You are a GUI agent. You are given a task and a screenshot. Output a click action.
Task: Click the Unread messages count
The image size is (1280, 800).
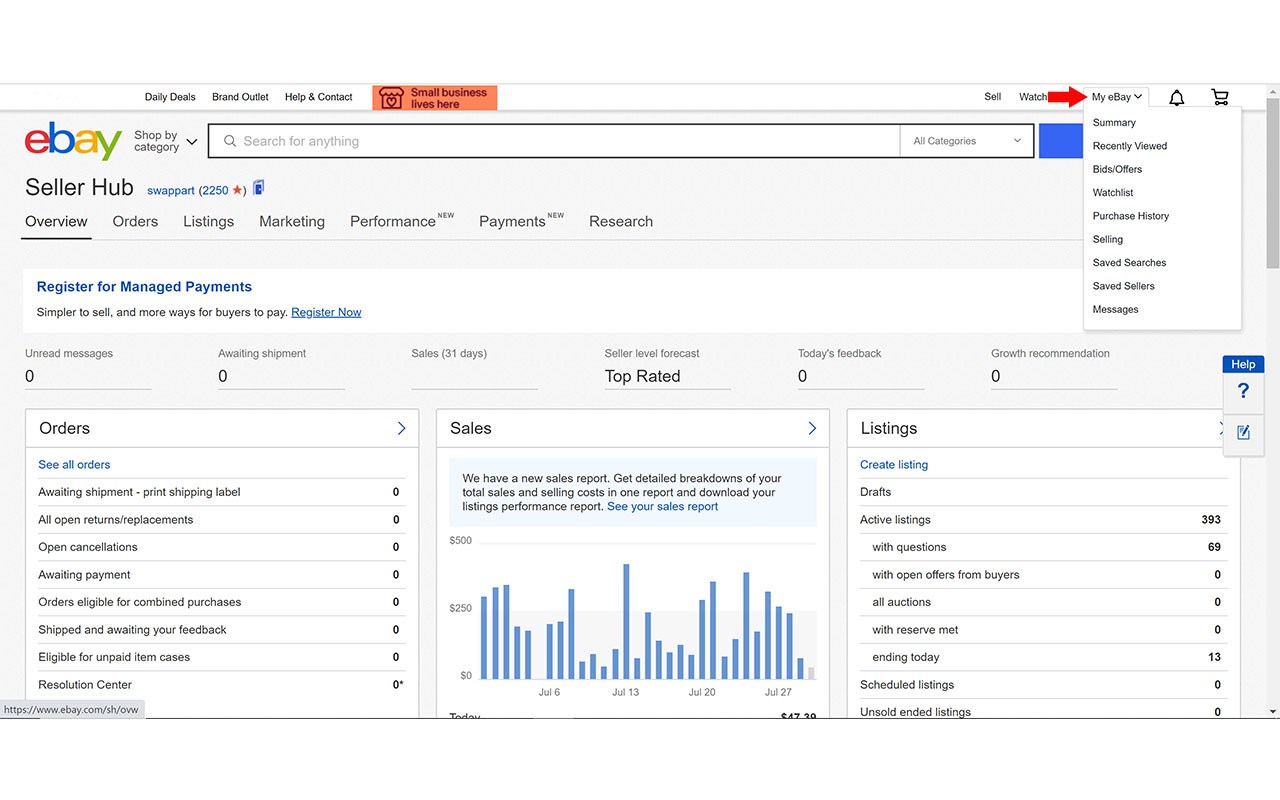point(30,376)
